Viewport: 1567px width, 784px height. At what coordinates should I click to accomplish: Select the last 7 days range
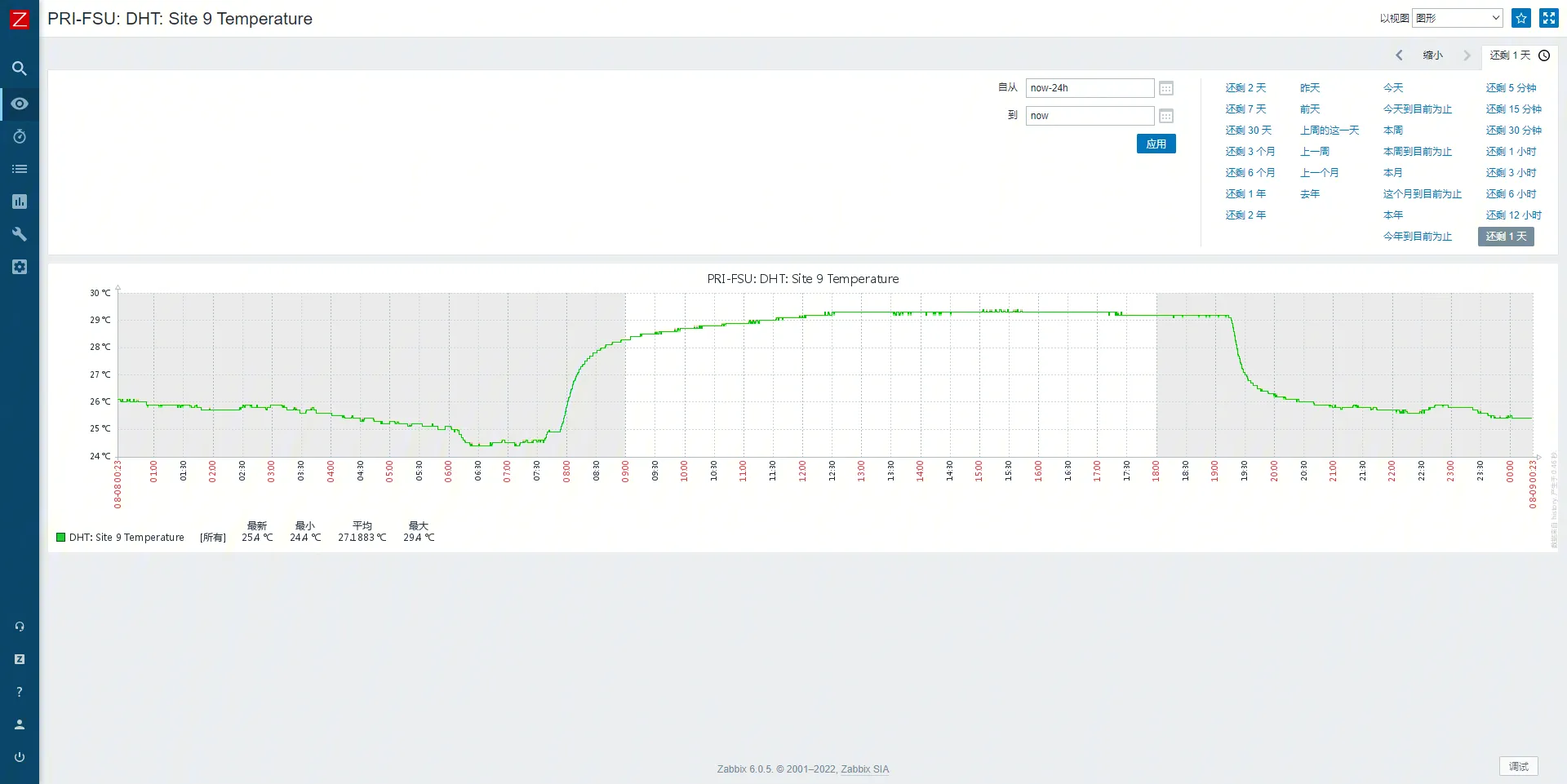coord(1245,109)
